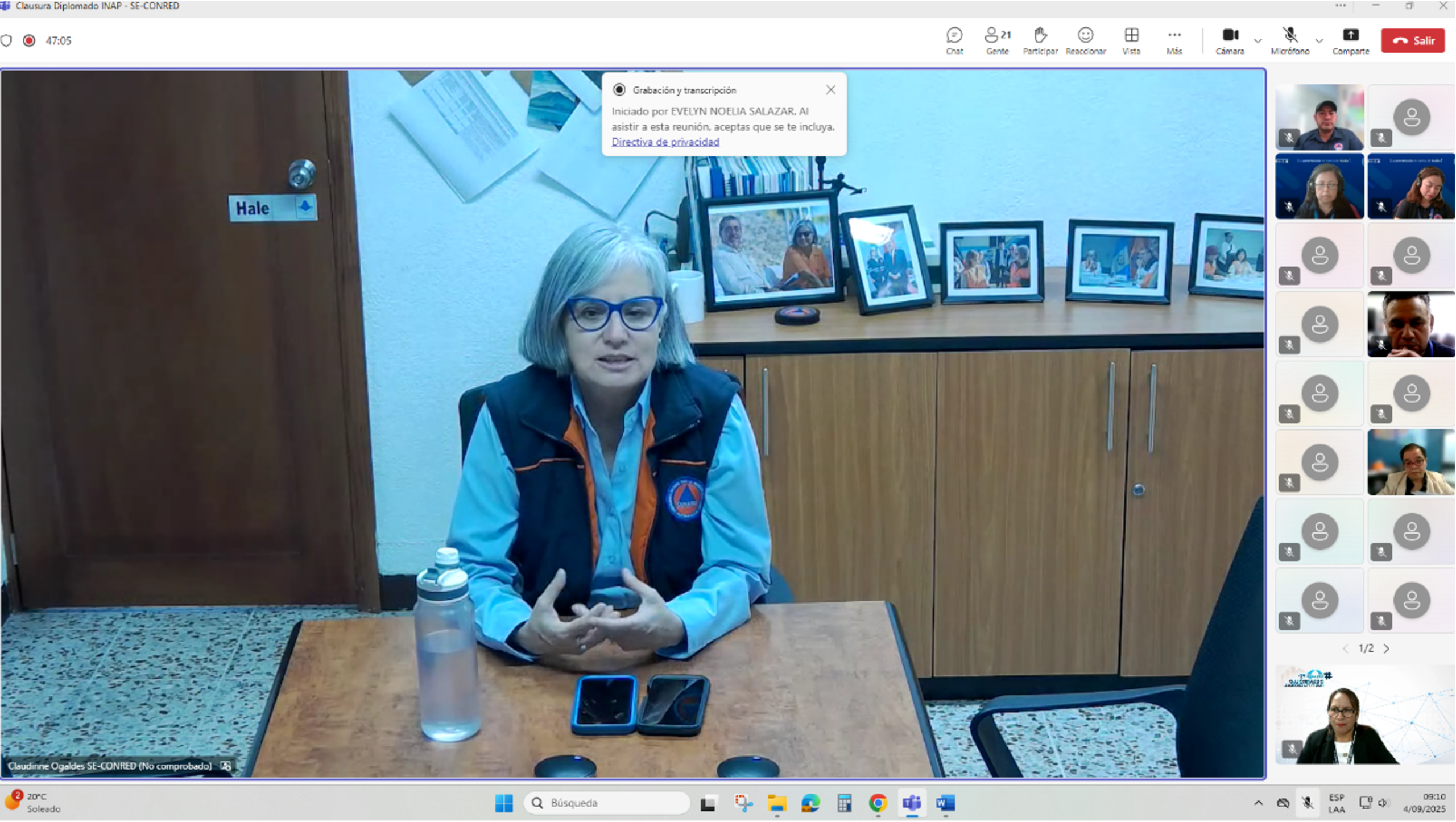This screenshot has height=822, width=1456.
Task: Open Task View from the taskbar
Action: [708, 803]
